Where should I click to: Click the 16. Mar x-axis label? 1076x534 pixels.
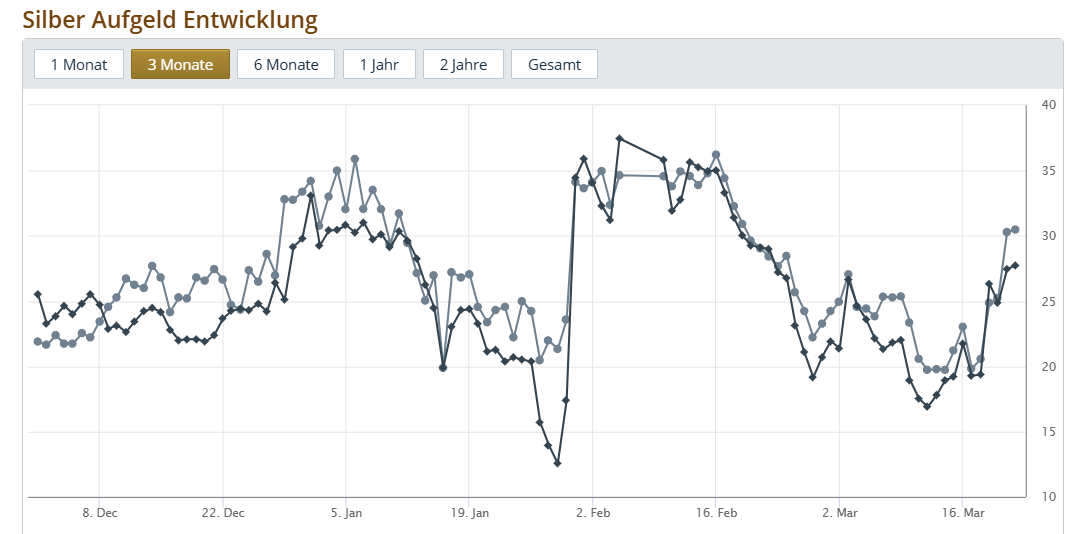(962, 513)
